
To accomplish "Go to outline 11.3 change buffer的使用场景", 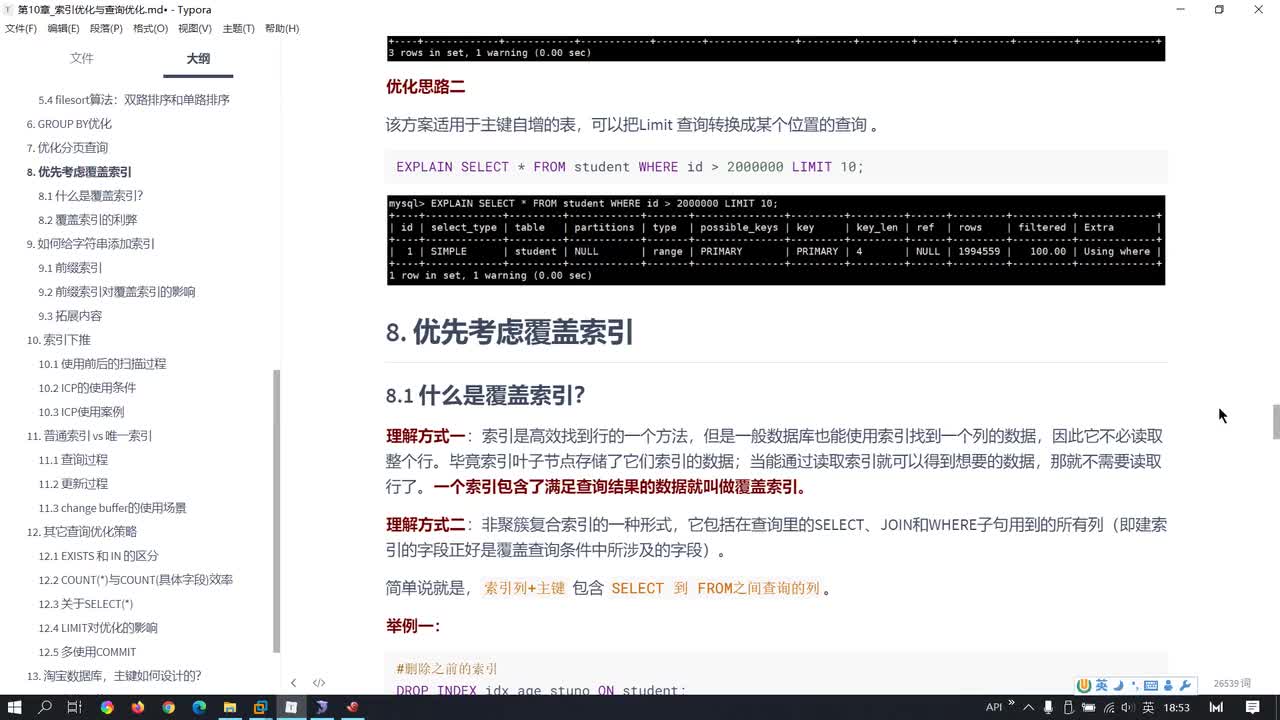I will click(112, 508).
